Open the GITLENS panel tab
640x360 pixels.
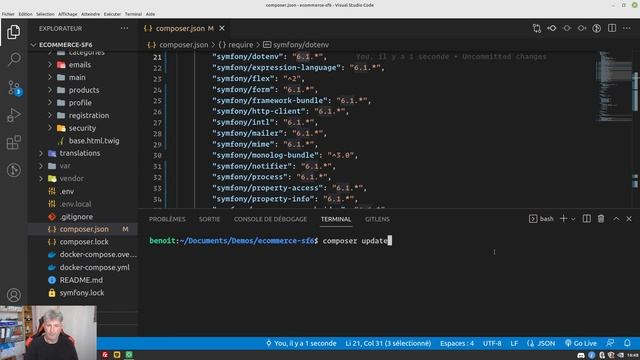point(377,219)
